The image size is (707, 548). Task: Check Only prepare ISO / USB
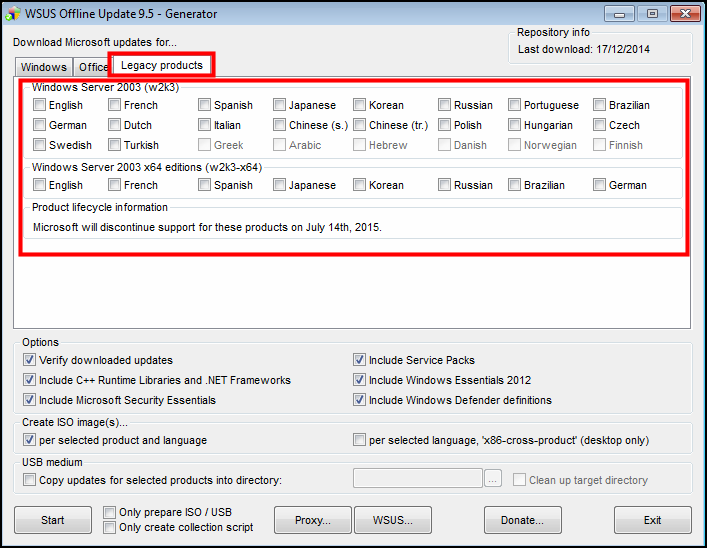(x=110, y=512)
